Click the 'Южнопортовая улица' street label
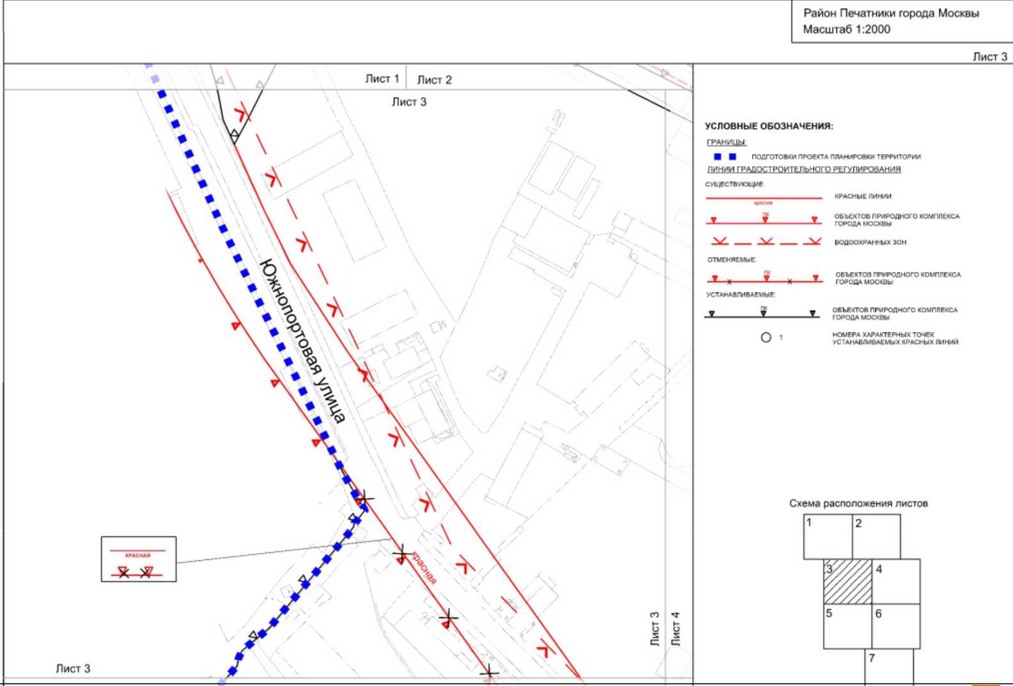The image size is (1013, 686). (303, 340)
